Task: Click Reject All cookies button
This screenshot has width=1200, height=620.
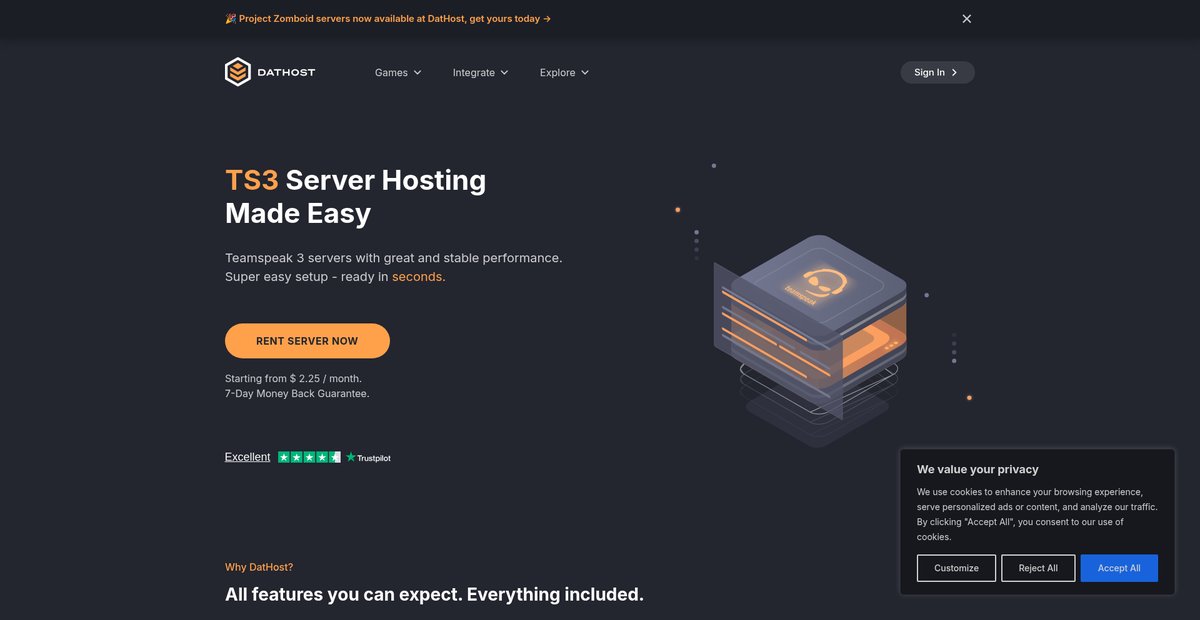Action: (x=1038, y=568)
